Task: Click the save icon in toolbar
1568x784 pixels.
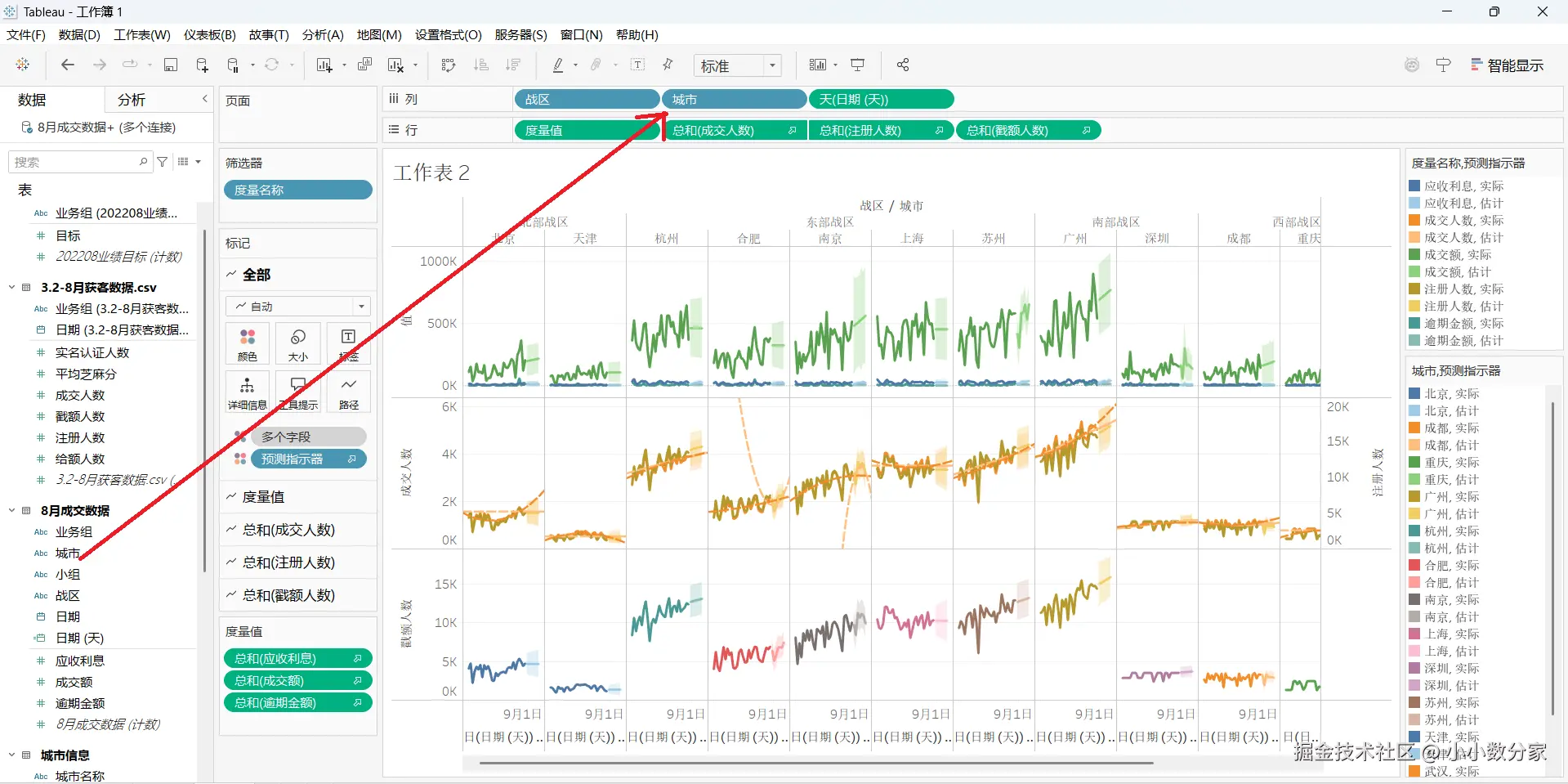Action: point(171,65)
